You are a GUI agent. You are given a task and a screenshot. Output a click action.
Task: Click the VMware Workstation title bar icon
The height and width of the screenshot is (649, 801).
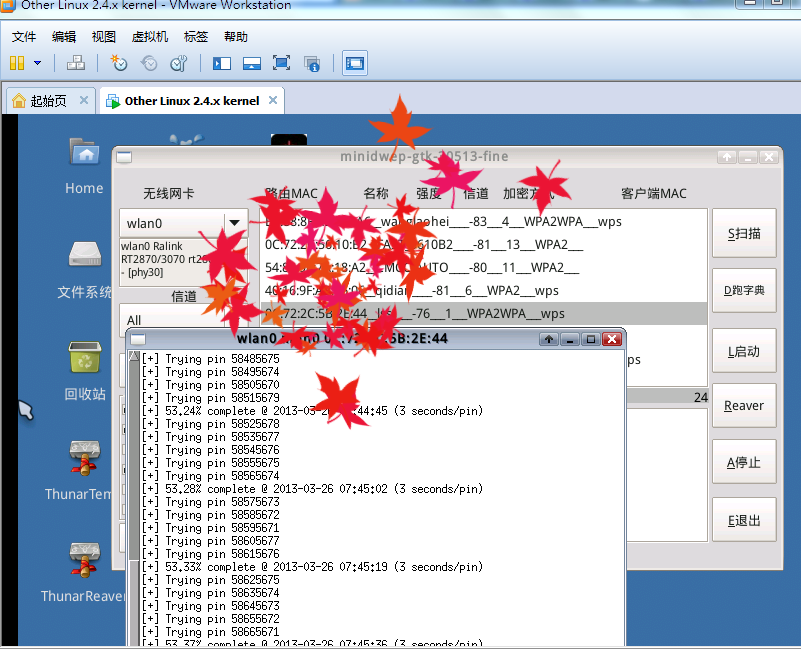(8, 5)
